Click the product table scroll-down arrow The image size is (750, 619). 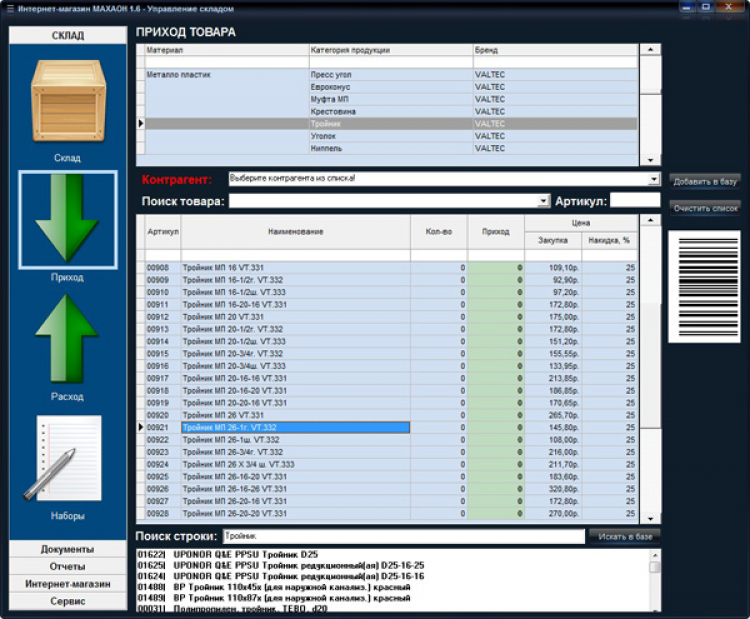tap(651, 519)
